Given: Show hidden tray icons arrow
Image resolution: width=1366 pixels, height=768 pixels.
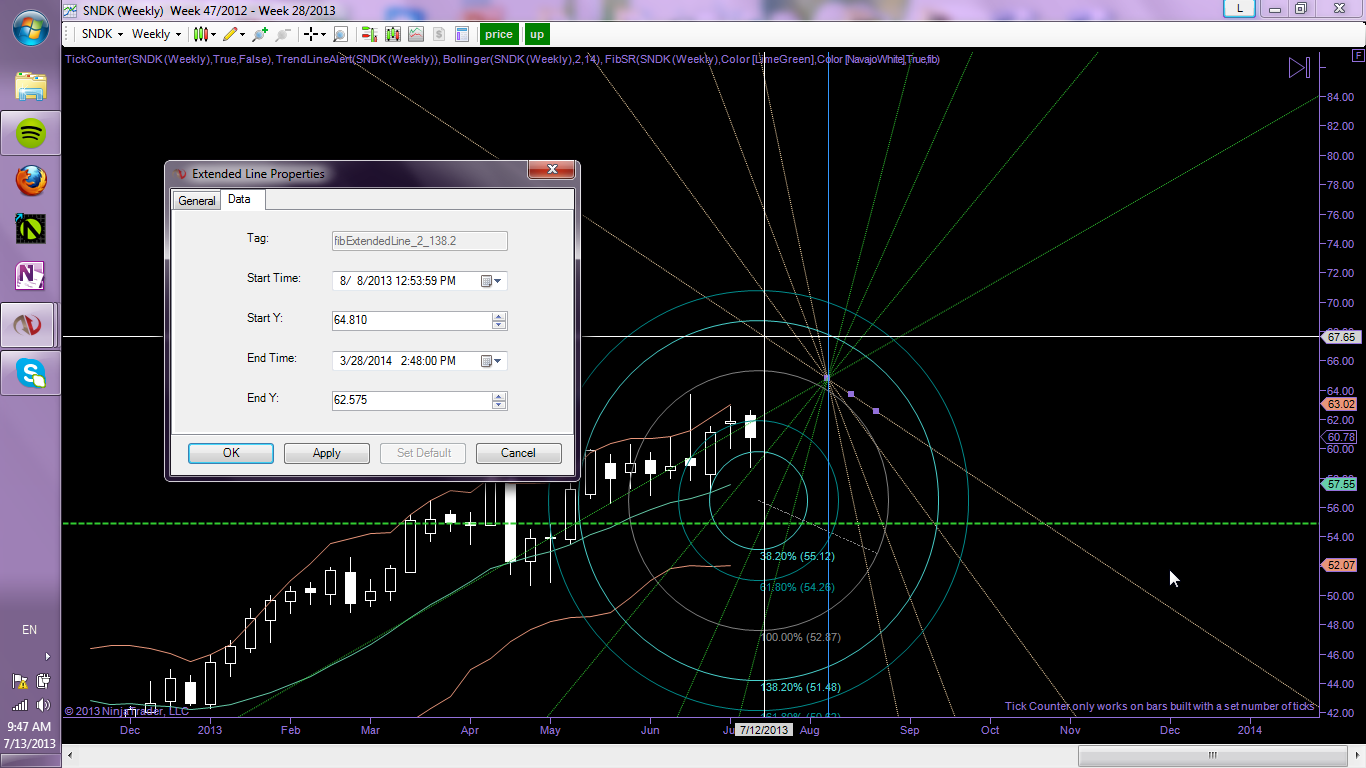Looking at the screenshot, I should 47,657.
